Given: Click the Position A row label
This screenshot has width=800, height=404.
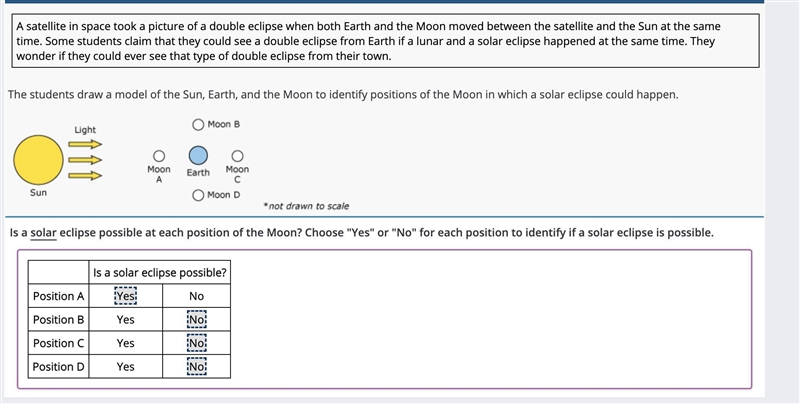Looking at the screenshot, I should point(58,296).
